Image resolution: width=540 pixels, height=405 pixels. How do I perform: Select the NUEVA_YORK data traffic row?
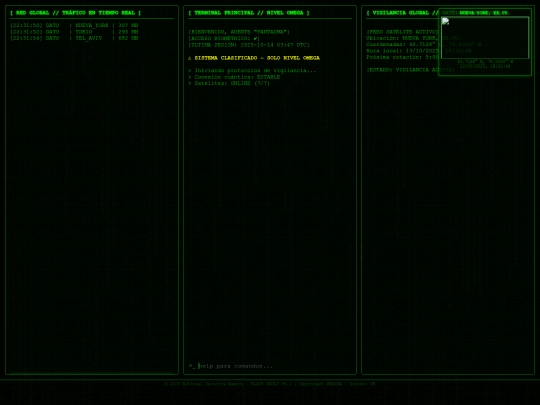pos(74,25)
